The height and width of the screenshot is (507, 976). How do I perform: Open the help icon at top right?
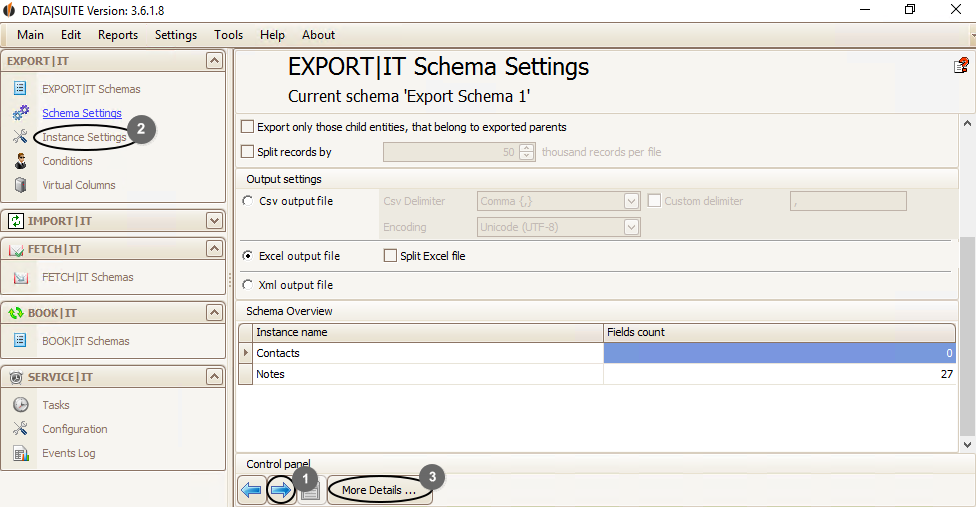click(x=961, y=65)
